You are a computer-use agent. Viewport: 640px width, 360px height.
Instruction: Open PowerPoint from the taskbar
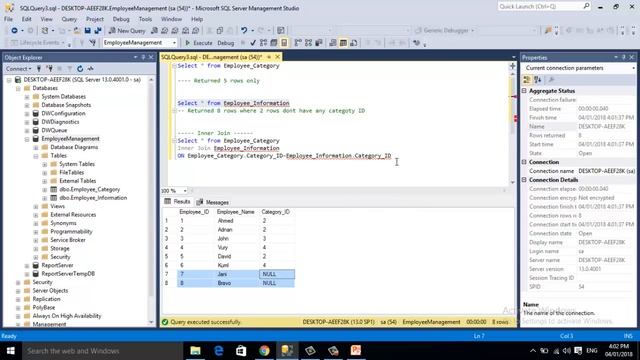tap(356, 351)
